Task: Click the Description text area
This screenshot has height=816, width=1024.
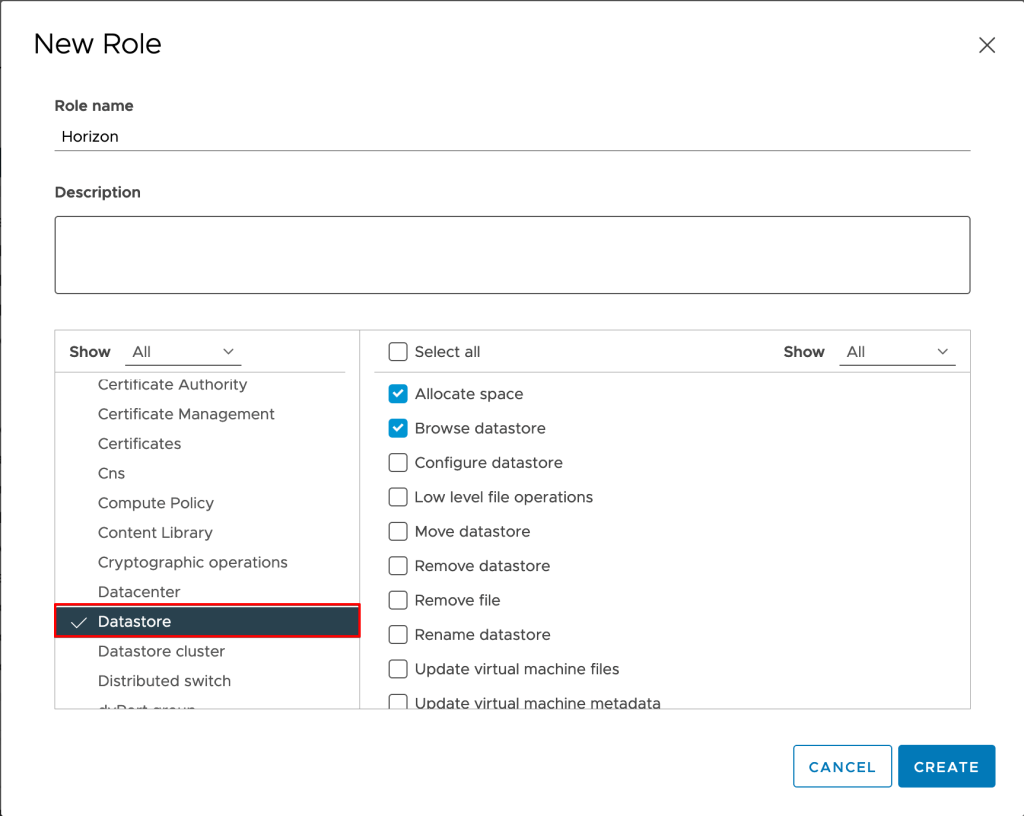Action: point(511,255)
